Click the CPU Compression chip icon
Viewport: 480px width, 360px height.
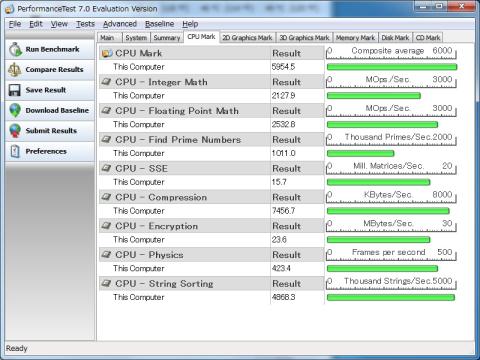click(x=106, y=197)
